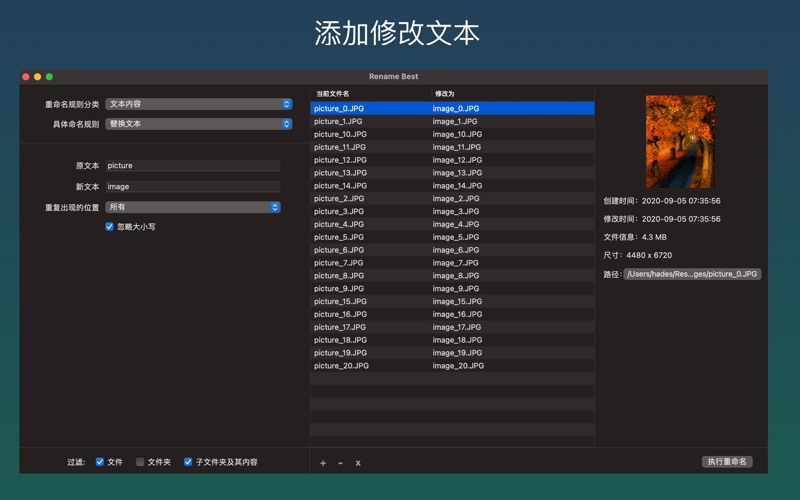Focus the 新文本 input field
This screenshot has height=500, width=800.
tap(192, 187)
